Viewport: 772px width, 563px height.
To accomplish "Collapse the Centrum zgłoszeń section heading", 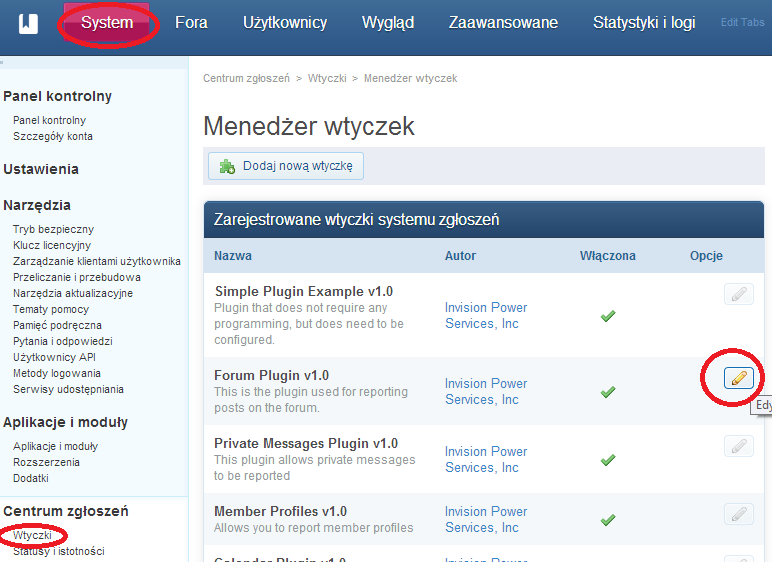I will (x=65, y=511).
